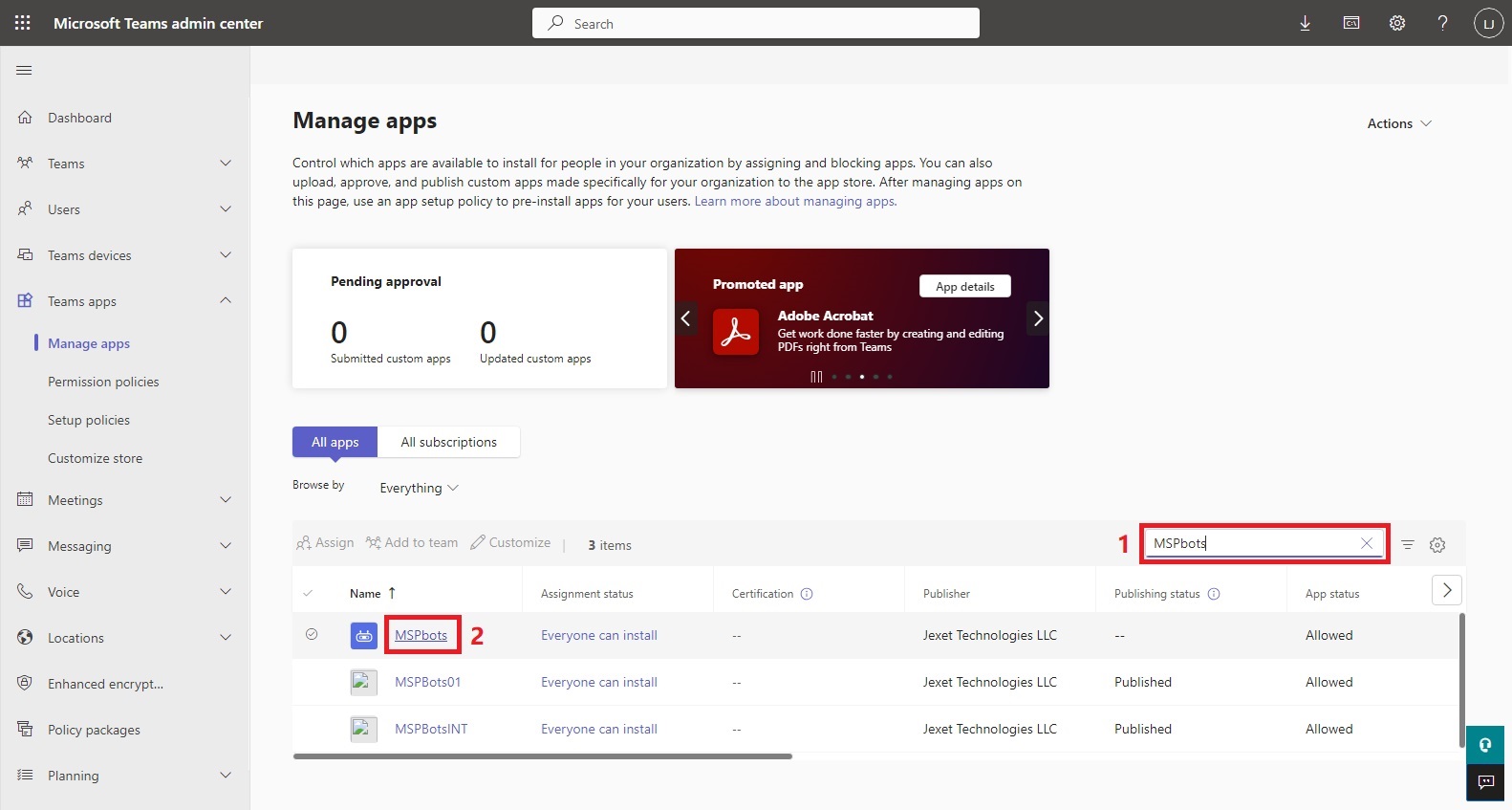Open the MSPBotsINT app link
The height and width of the screenshot is (810, 1512).
(x=431, y=729)
